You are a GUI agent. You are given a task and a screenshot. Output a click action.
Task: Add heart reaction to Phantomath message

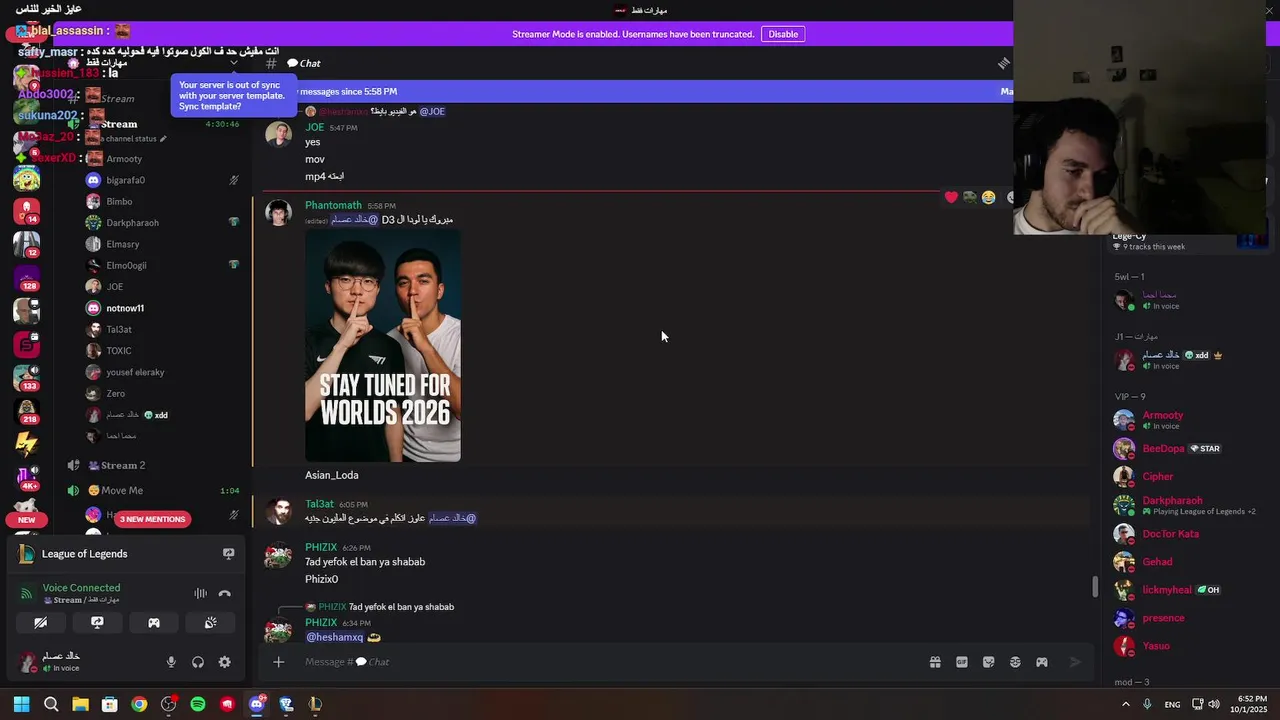point(951,198)
